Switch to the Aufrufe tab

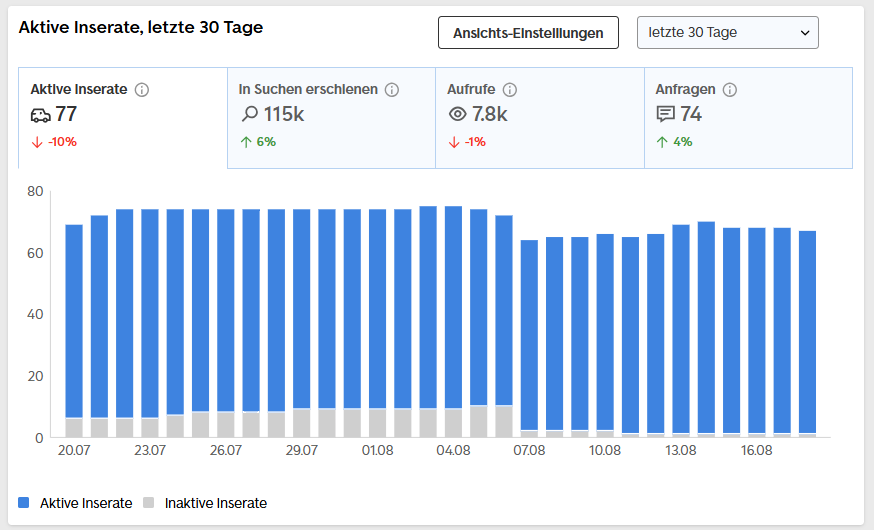point(540,118)
